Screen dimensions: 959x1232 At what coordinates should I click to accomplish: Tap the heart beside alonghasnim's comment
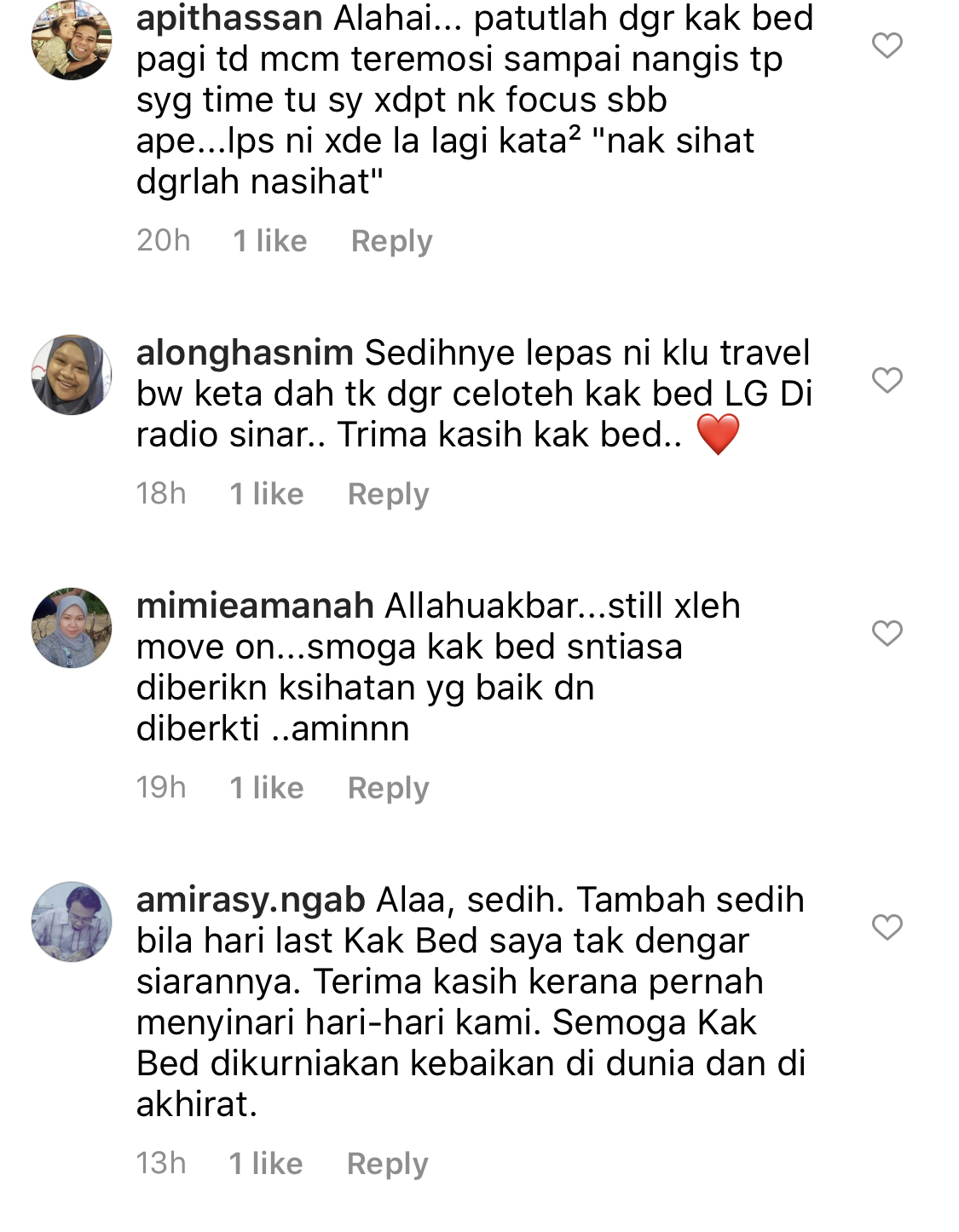click(887, 380)
